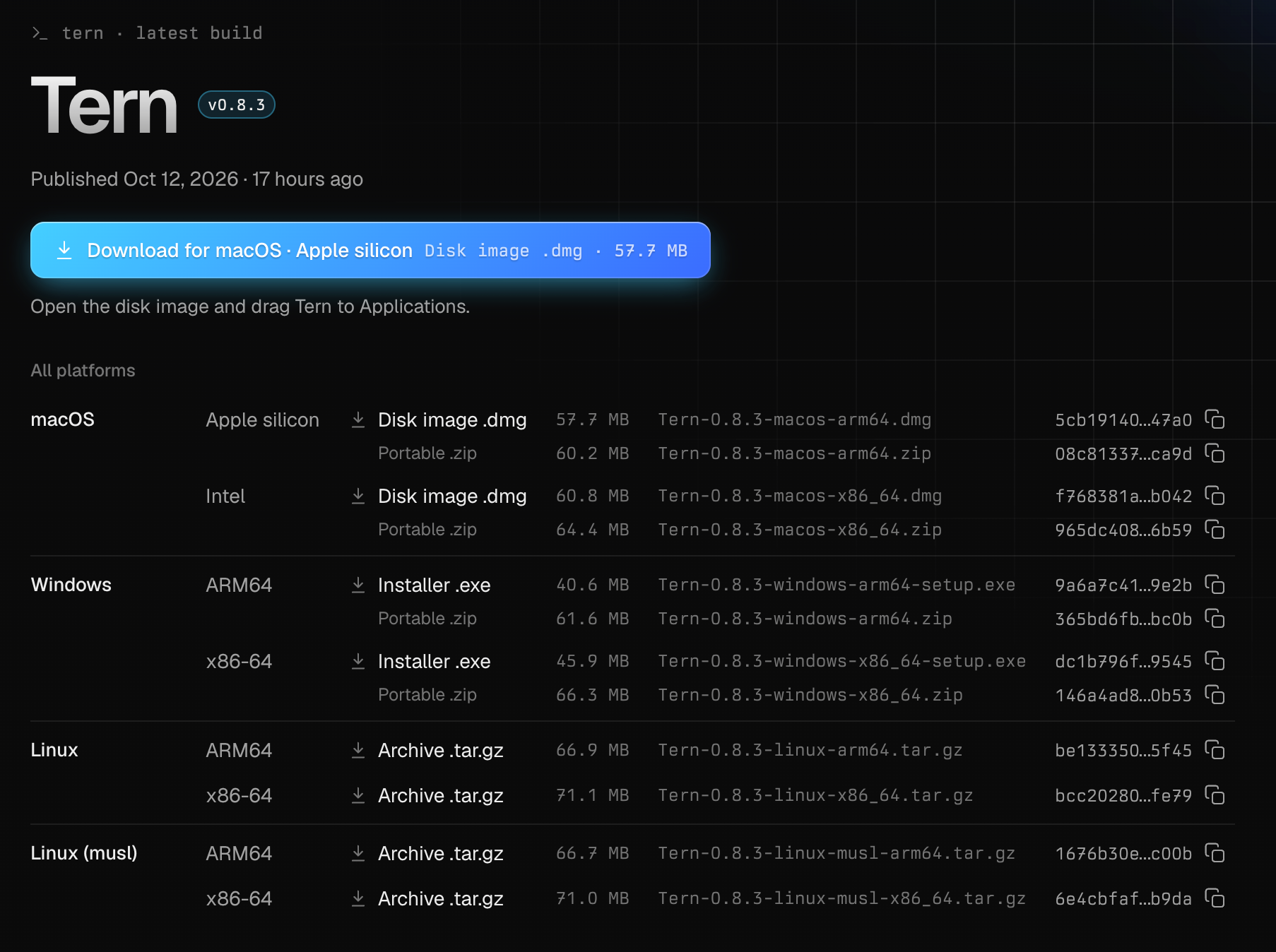Copy checksum f768381a...b042
Screen dimensions: 1276x952
tap(1215, 496)
